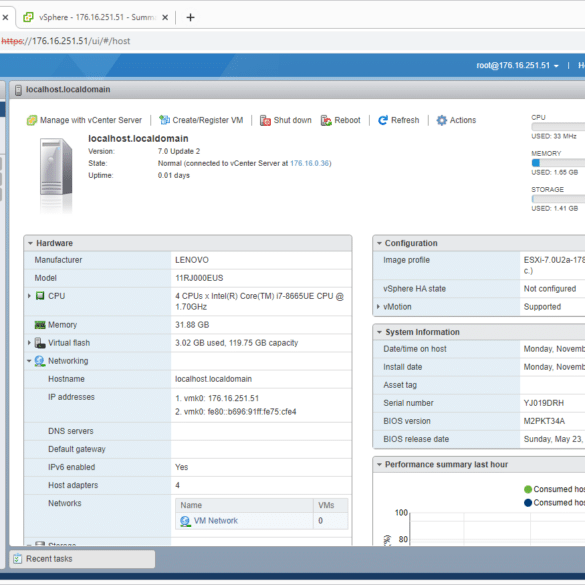
Task: Open a new browser tab with plus
Action: (190, 17)
